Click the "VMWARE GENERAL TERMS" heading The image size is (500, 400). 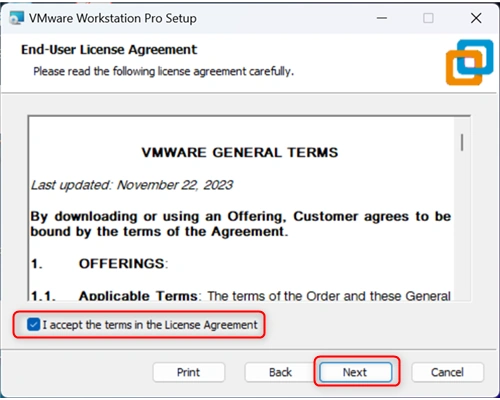click(240, 152)
